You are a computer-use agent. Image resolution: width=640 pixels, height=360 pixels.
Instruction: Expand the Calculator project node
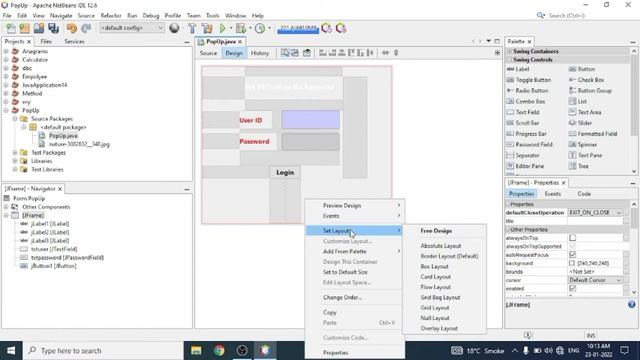6,60
